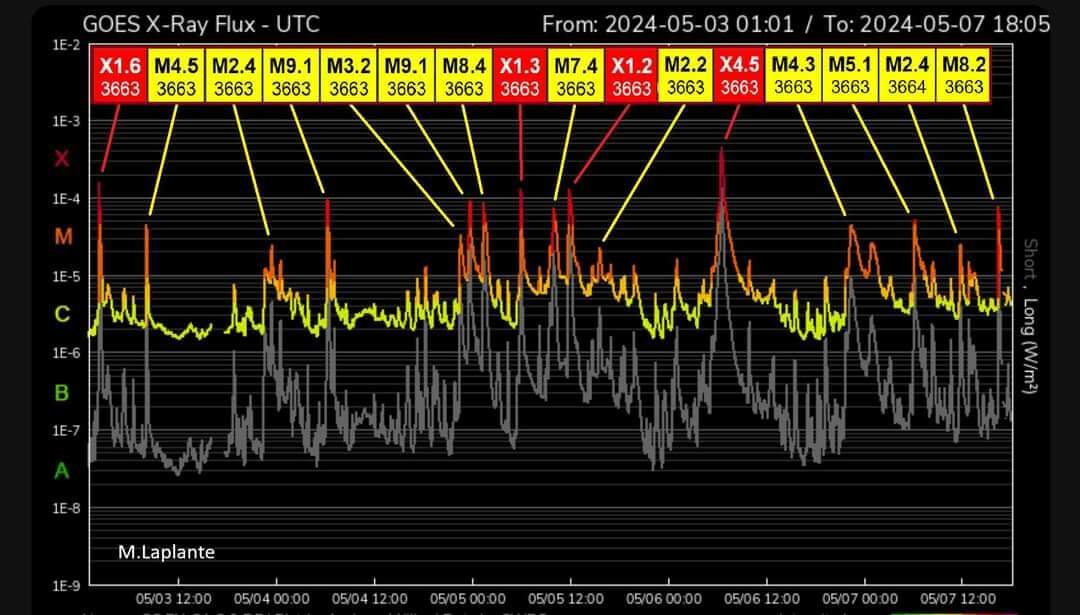Click the M5.1 flare label

(x=850, y=76)
